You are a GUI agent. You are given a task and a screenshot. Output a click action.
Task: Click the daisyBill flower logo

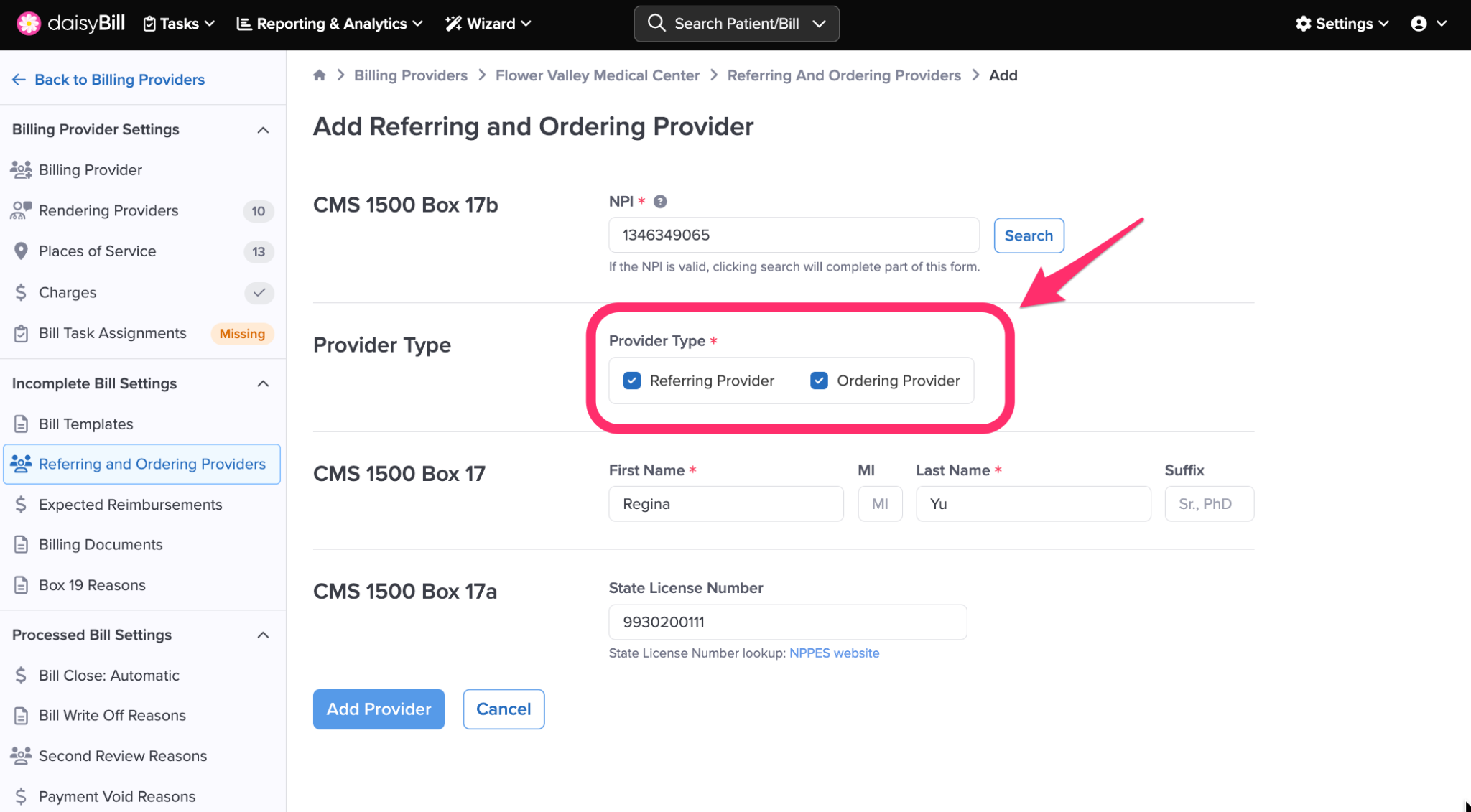pos(29,23)
